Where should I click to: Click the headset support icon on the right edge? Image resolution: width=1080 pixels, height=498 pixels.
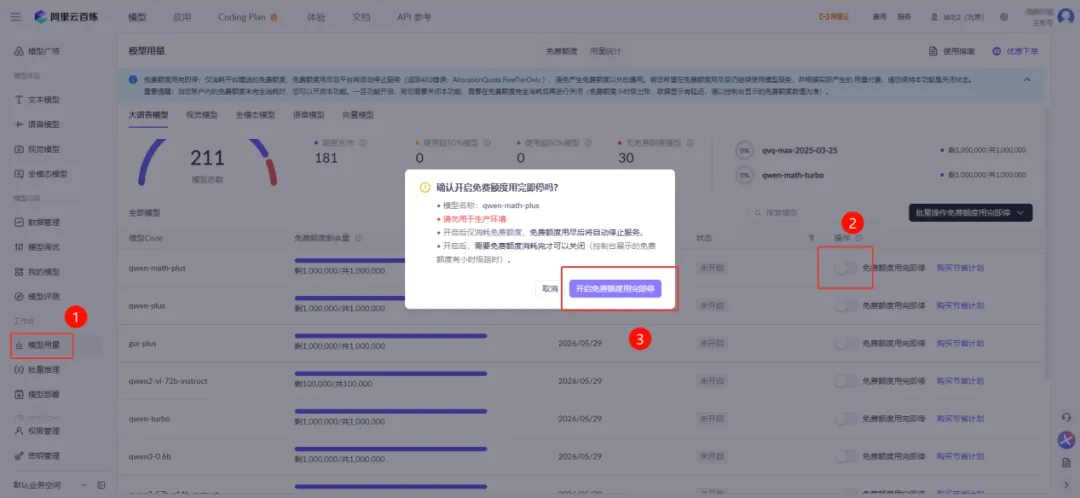(1066, 417)
